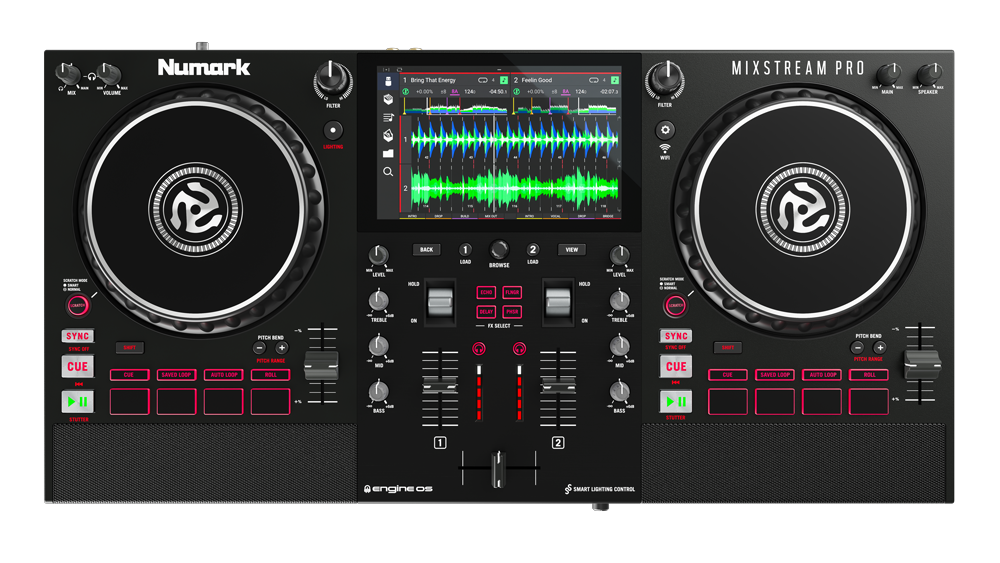Click the pitch bend plus on left deck
1000x563 pixels.
coord(281,348)
